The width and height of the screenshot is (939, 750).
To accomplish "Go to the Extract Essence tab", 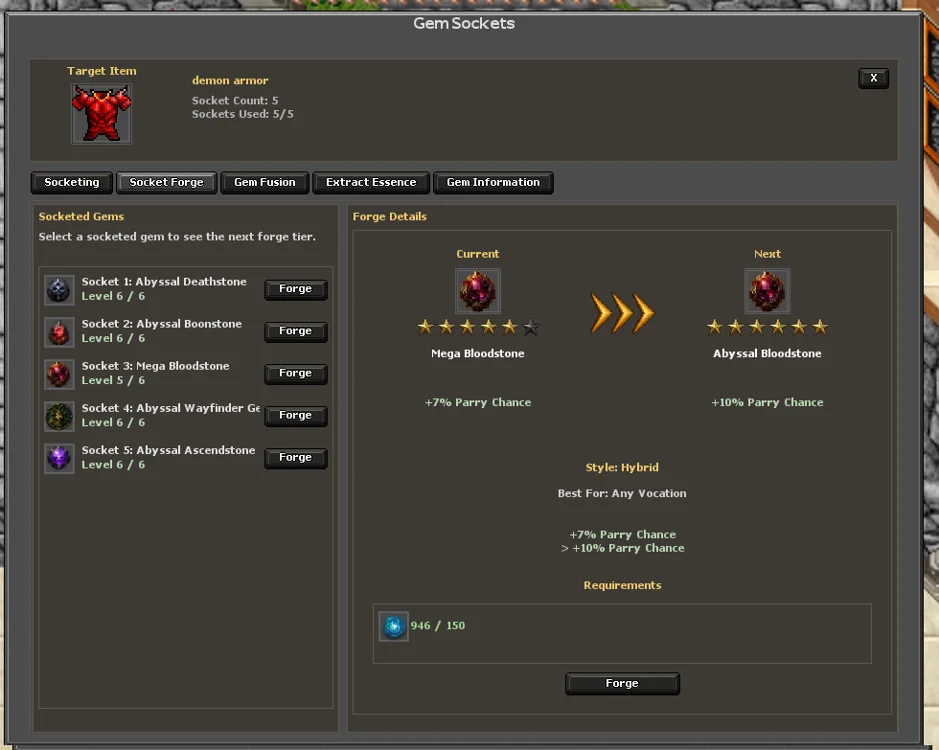I will tap(371, 182).
